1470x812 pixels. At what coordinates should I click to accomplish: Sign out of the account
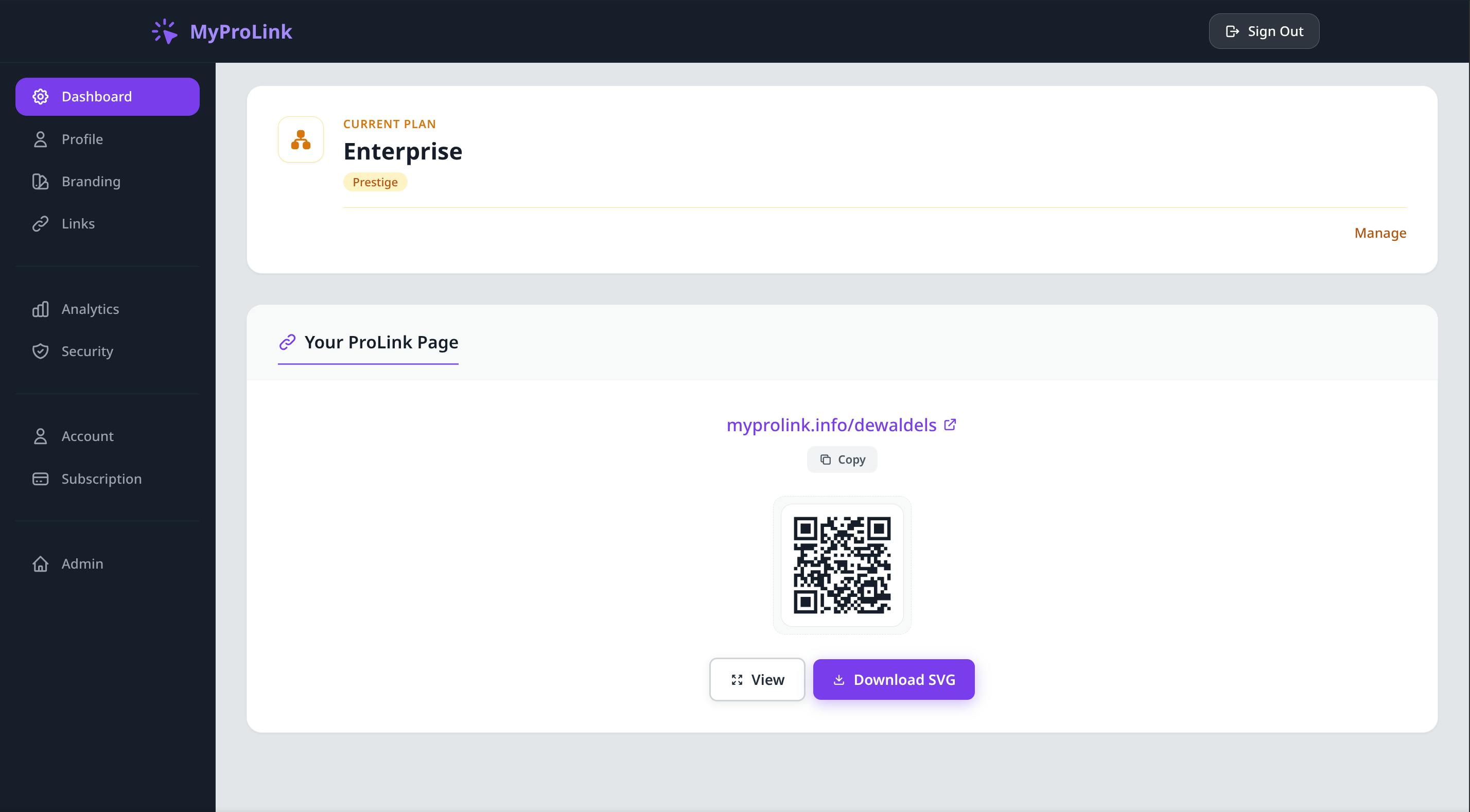tap(1264, 31)
